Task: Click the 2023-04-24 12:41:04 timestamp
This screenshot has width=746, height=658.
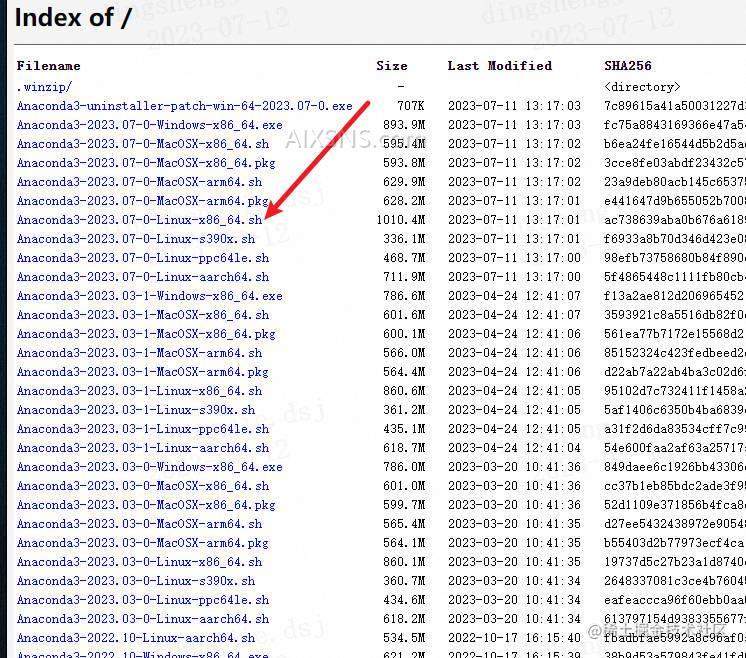Action: coord(514,448)
